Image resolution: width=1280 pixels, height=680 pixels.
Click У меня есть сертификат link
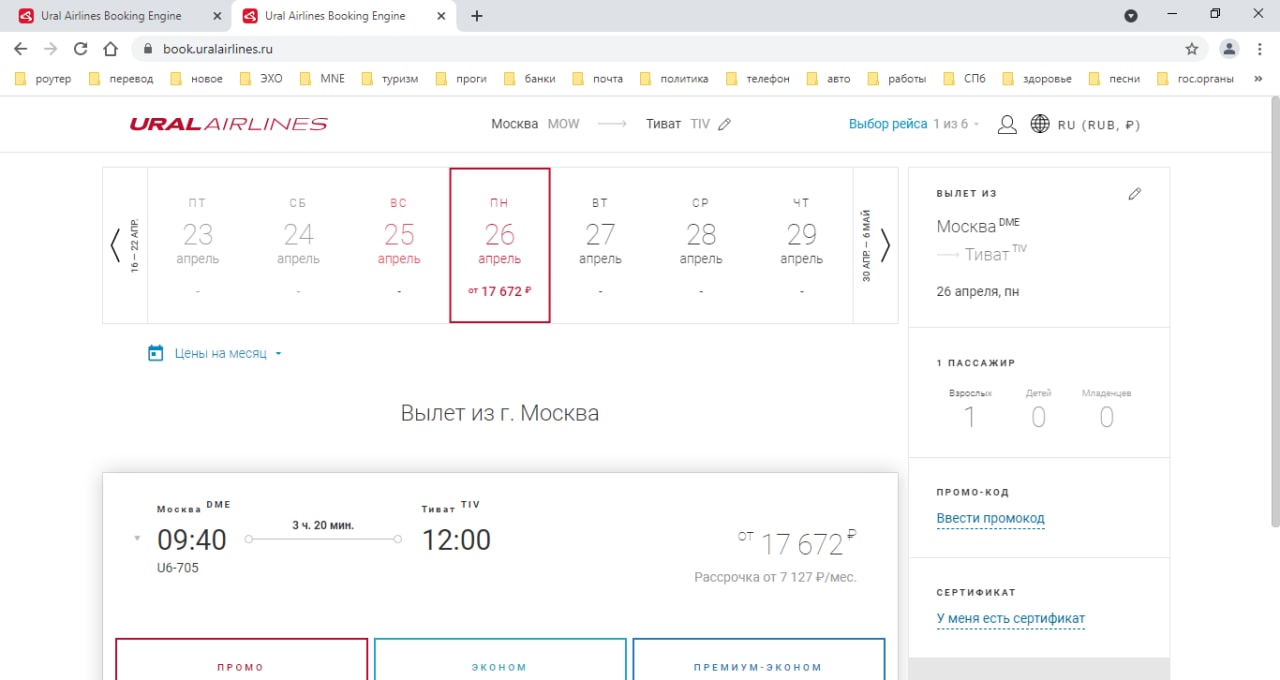click(1010, 618)
